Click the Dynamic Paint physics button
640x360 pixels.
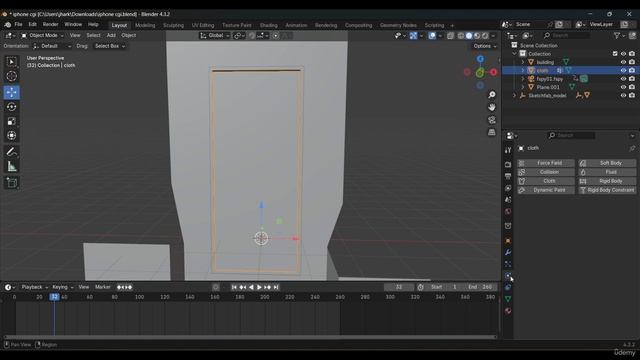[x=546, y=190]
